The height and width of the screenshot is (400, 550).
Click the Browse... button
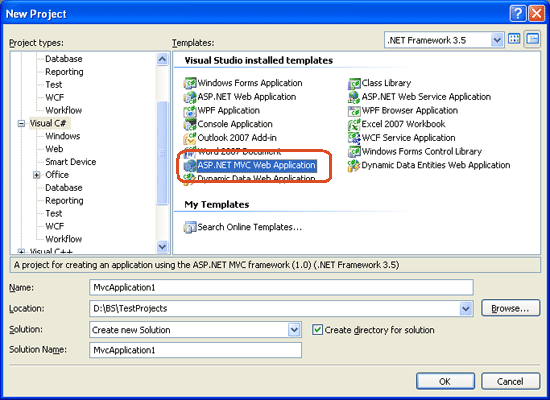click(510, 308)
